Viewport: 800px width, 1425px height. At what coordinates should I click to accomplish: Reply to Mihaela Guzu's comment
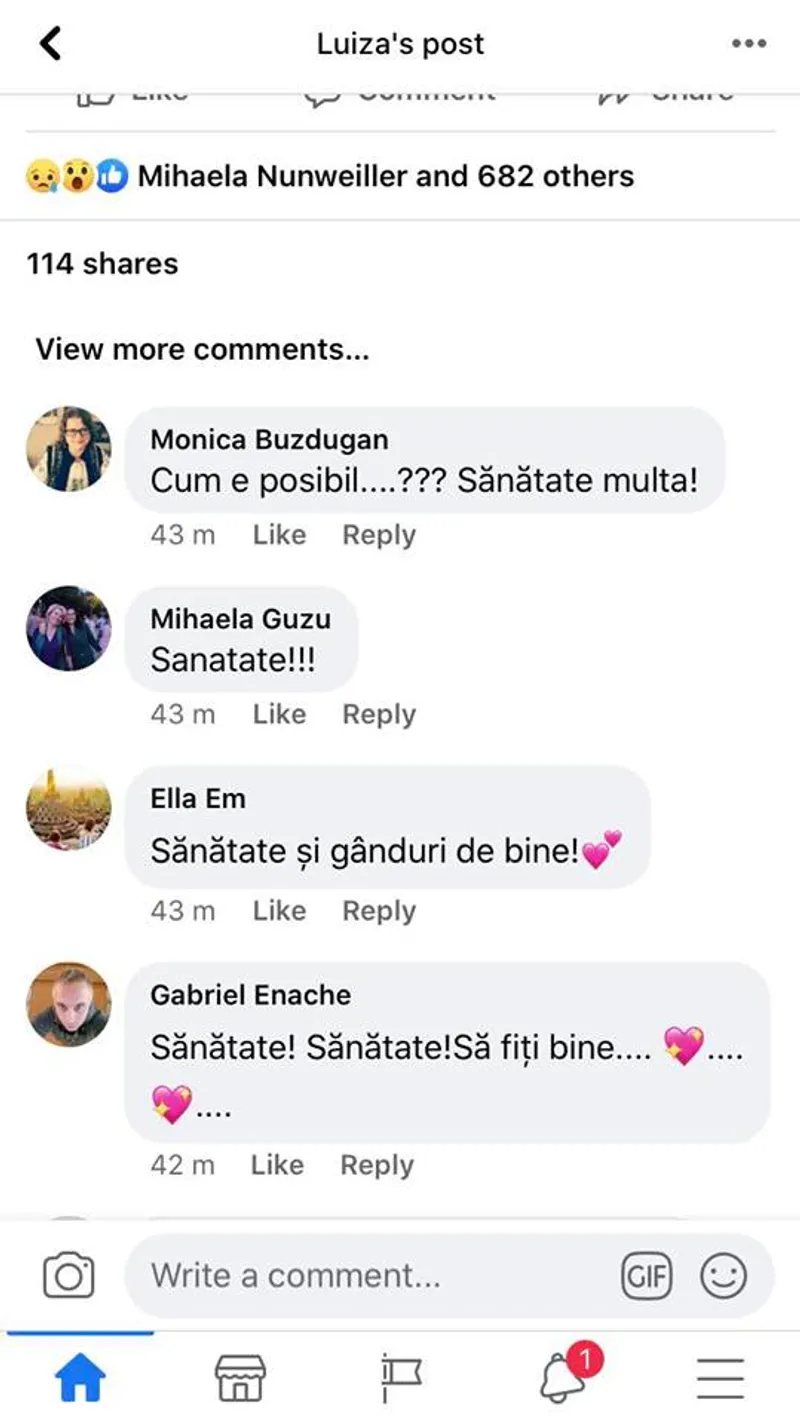[x=379, y=714]
